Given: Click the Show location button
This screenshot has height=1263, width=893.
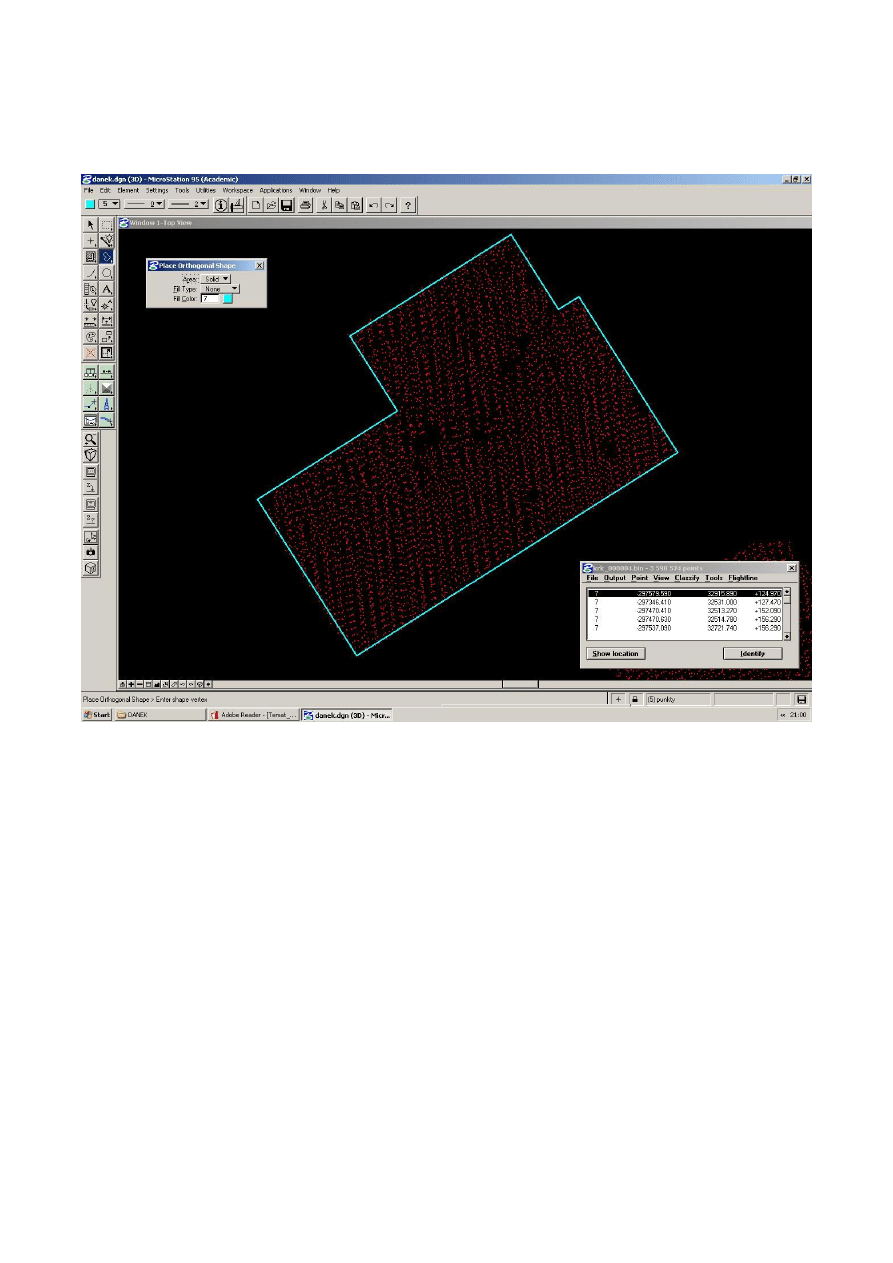Looking at the screenshot, I should (615, 653).
